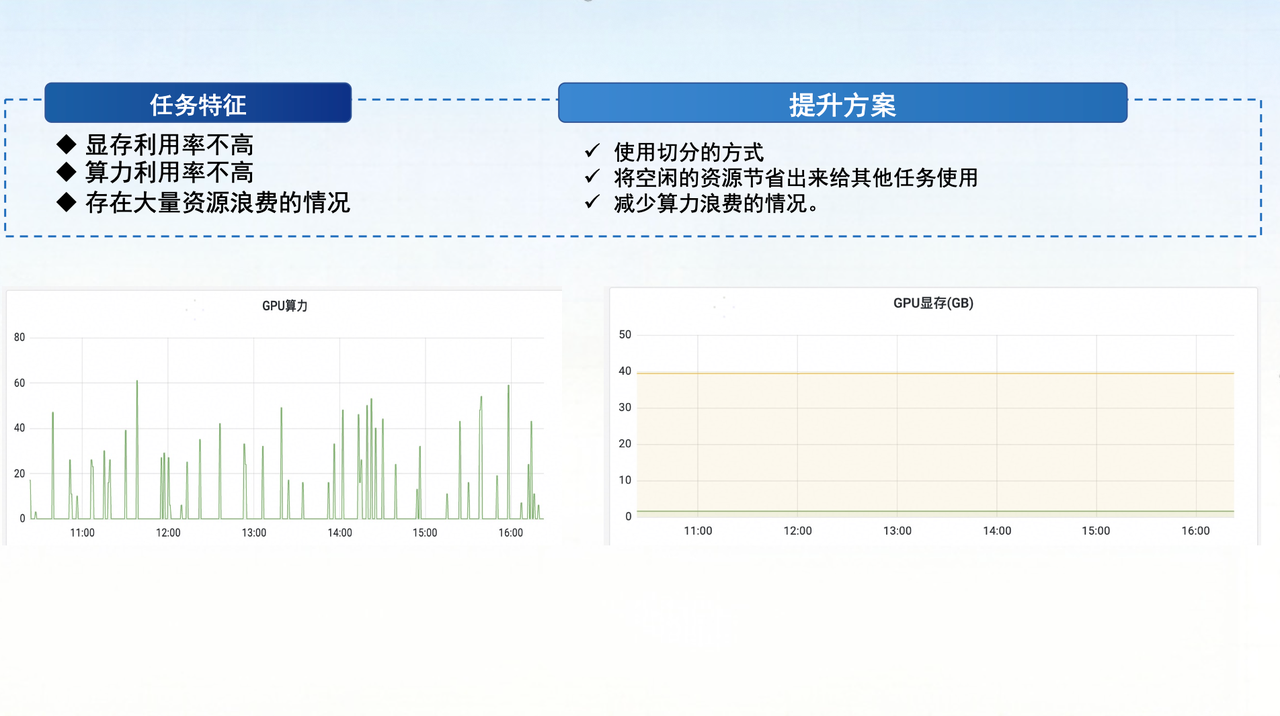Click the GPU显存(GB) chart title

[933, 303]
